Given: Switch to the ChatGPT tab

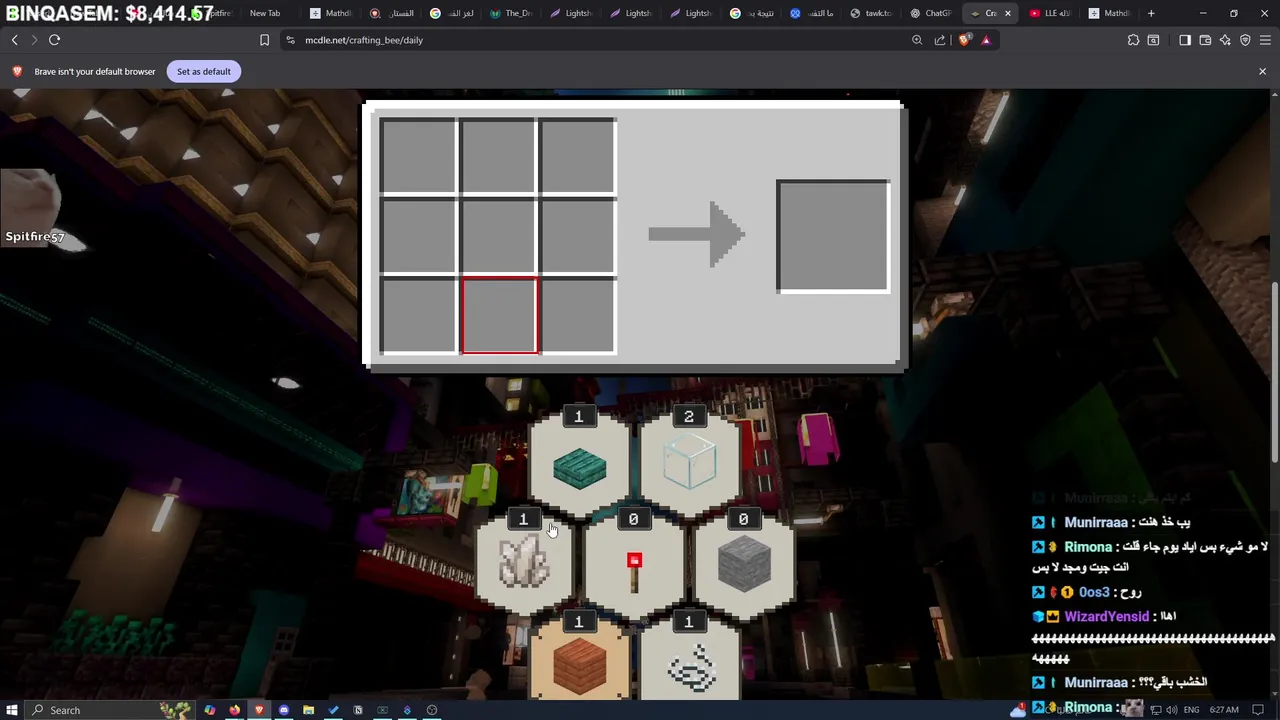Looking at the screenshot, I should pos(930,13).
